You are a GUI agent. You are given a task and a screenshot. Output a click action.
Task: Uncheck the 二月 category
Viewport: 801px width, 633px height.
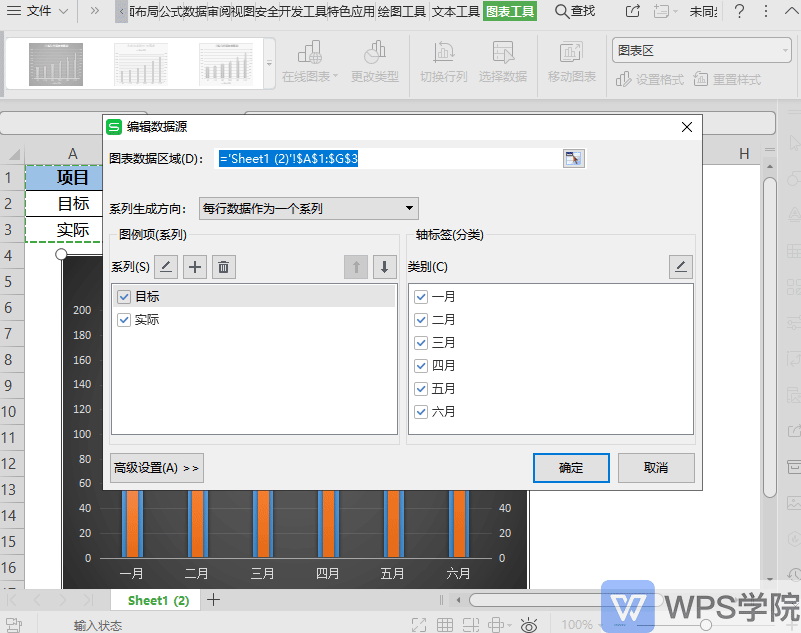click(421, 320)
